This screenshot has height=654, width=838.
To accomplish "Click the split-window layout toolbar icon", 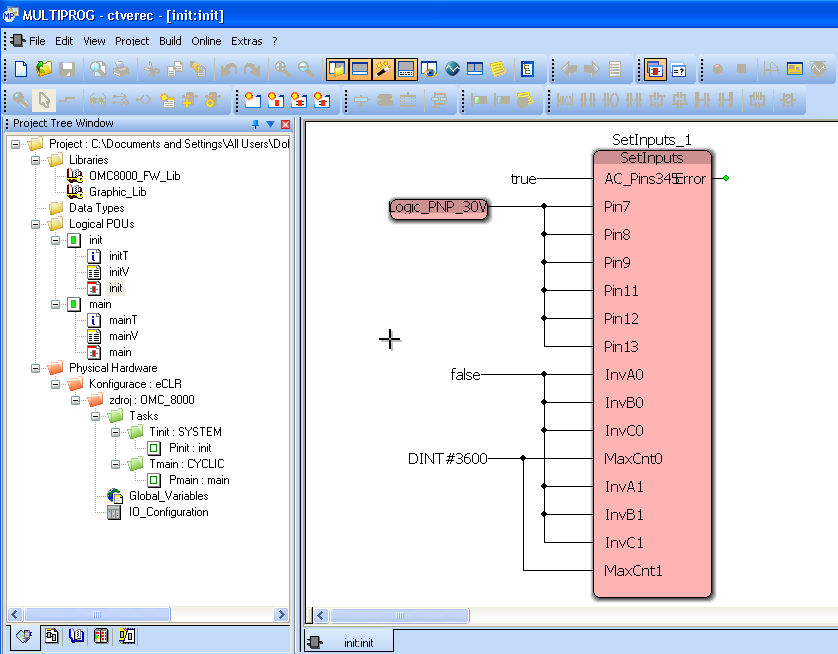I will [475, 69].
